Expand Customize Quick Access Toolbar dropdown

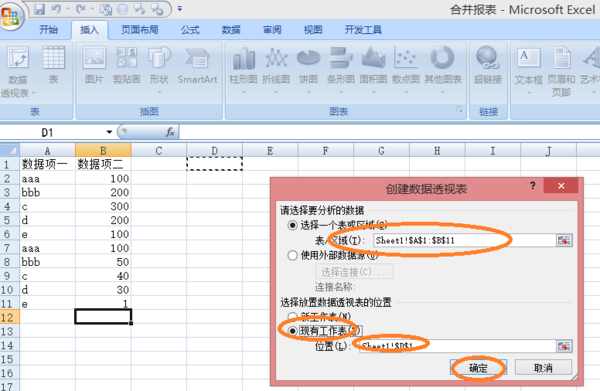click(x=180, y=8)
